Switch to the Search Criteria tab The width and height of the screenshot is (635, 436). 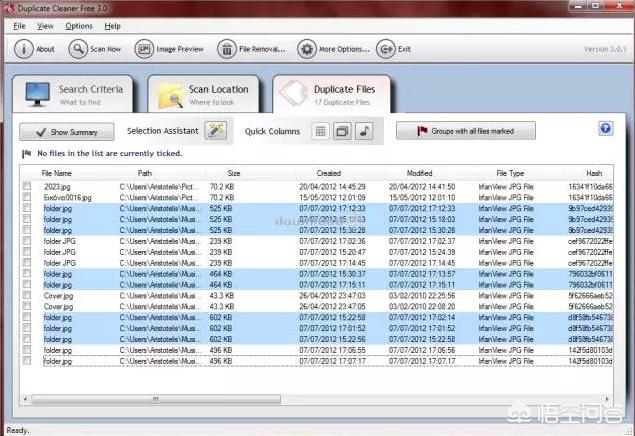click(x=73, y=94)
